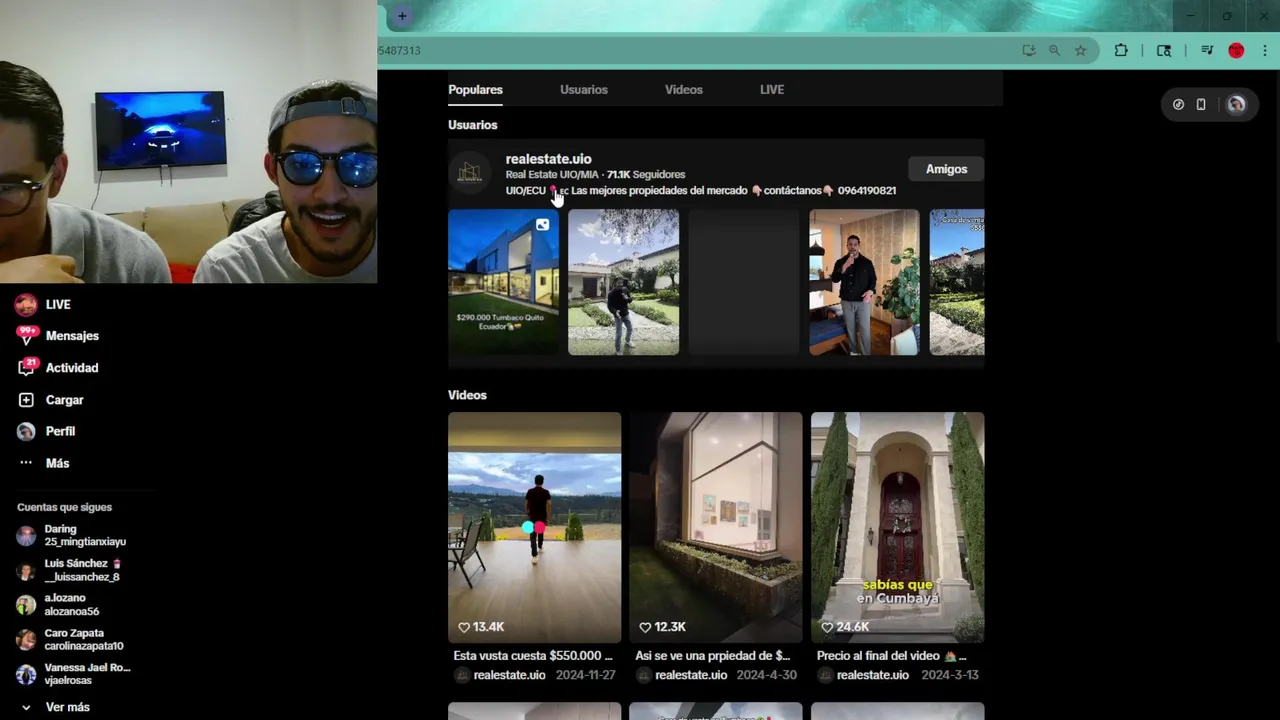Open the LIVE icon in the sidebar
1280x720 pixels.
[x=26, y=304]
